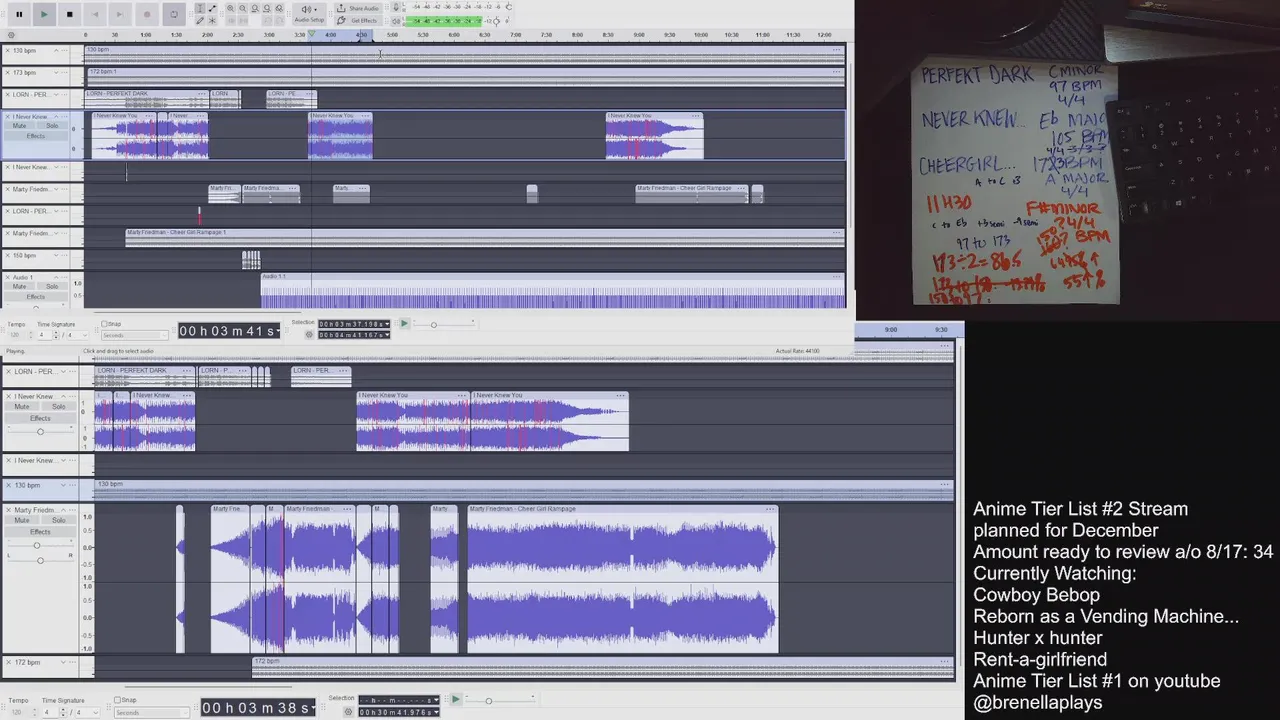
Task: Click the Silence audio selection icon
Action: point(243,20)
